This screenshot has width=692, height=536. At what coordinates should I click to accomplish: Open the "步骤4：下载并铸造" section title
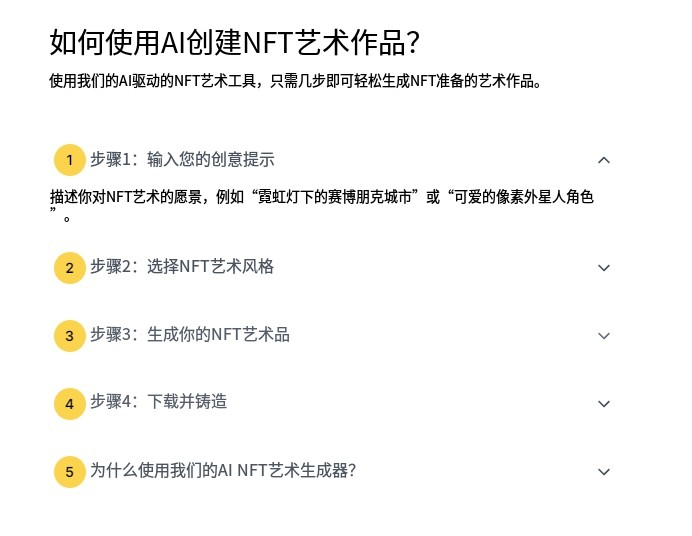(158, 402)
